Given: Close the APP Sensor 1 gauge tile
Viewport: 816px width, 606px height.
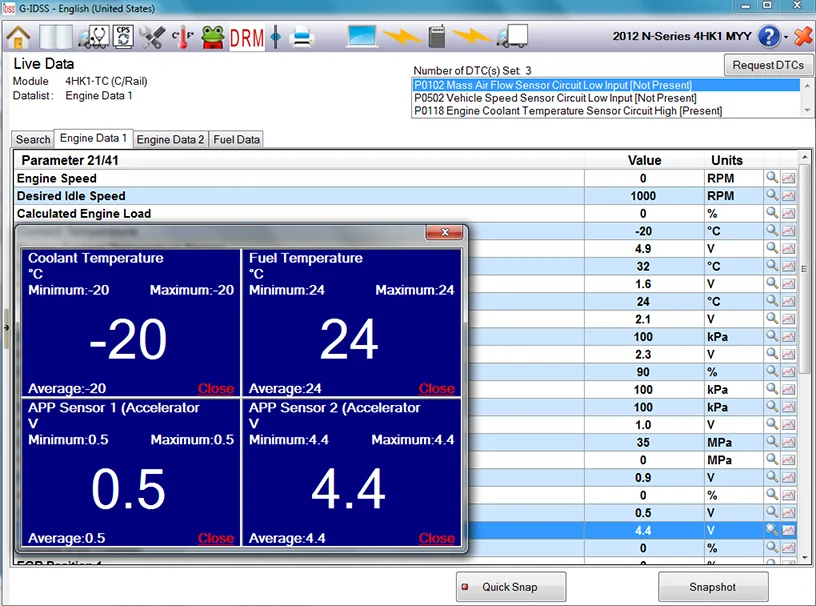Looking at the screenshot, I should [216, 538].
